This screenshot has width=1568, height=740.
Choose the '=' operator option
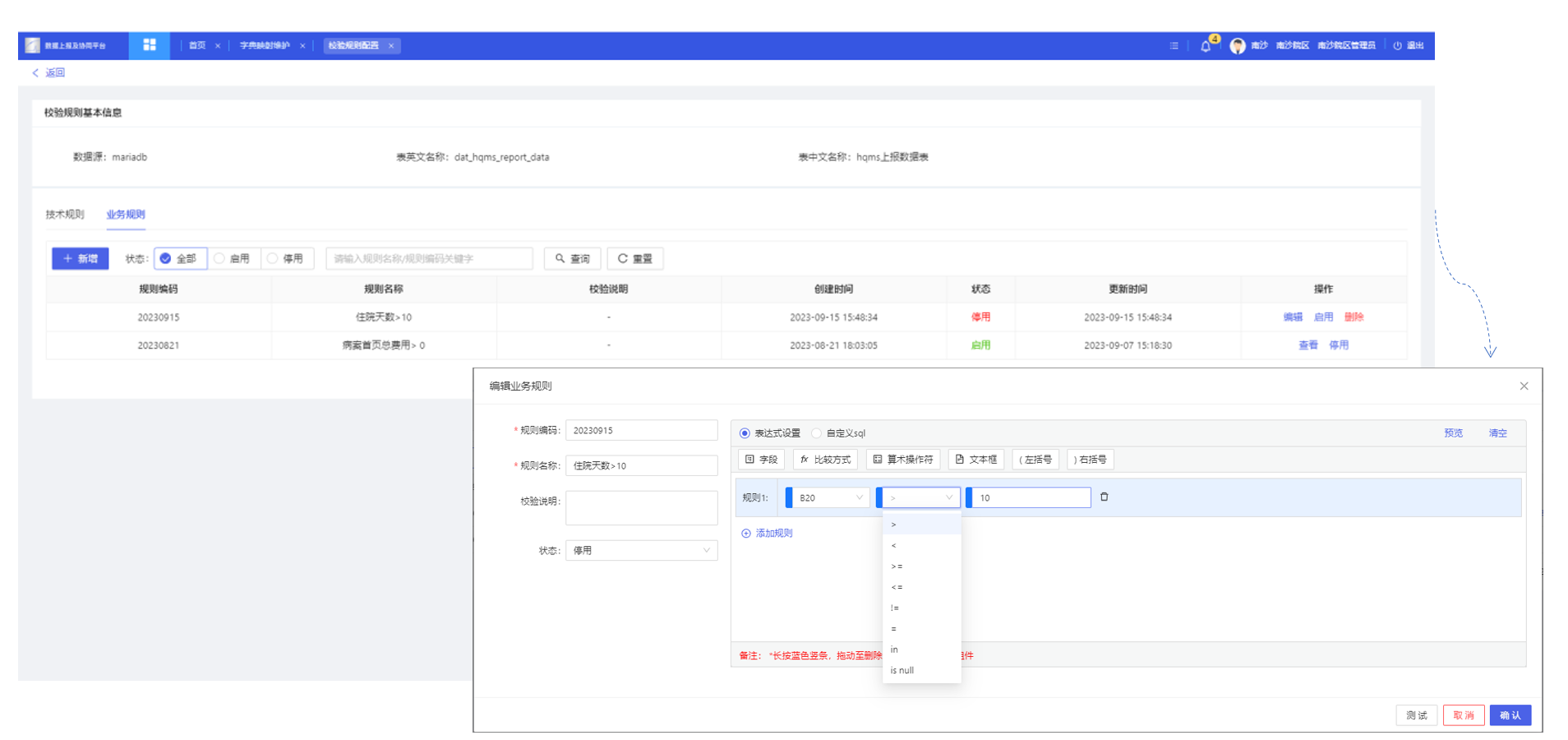pos(921,629)
